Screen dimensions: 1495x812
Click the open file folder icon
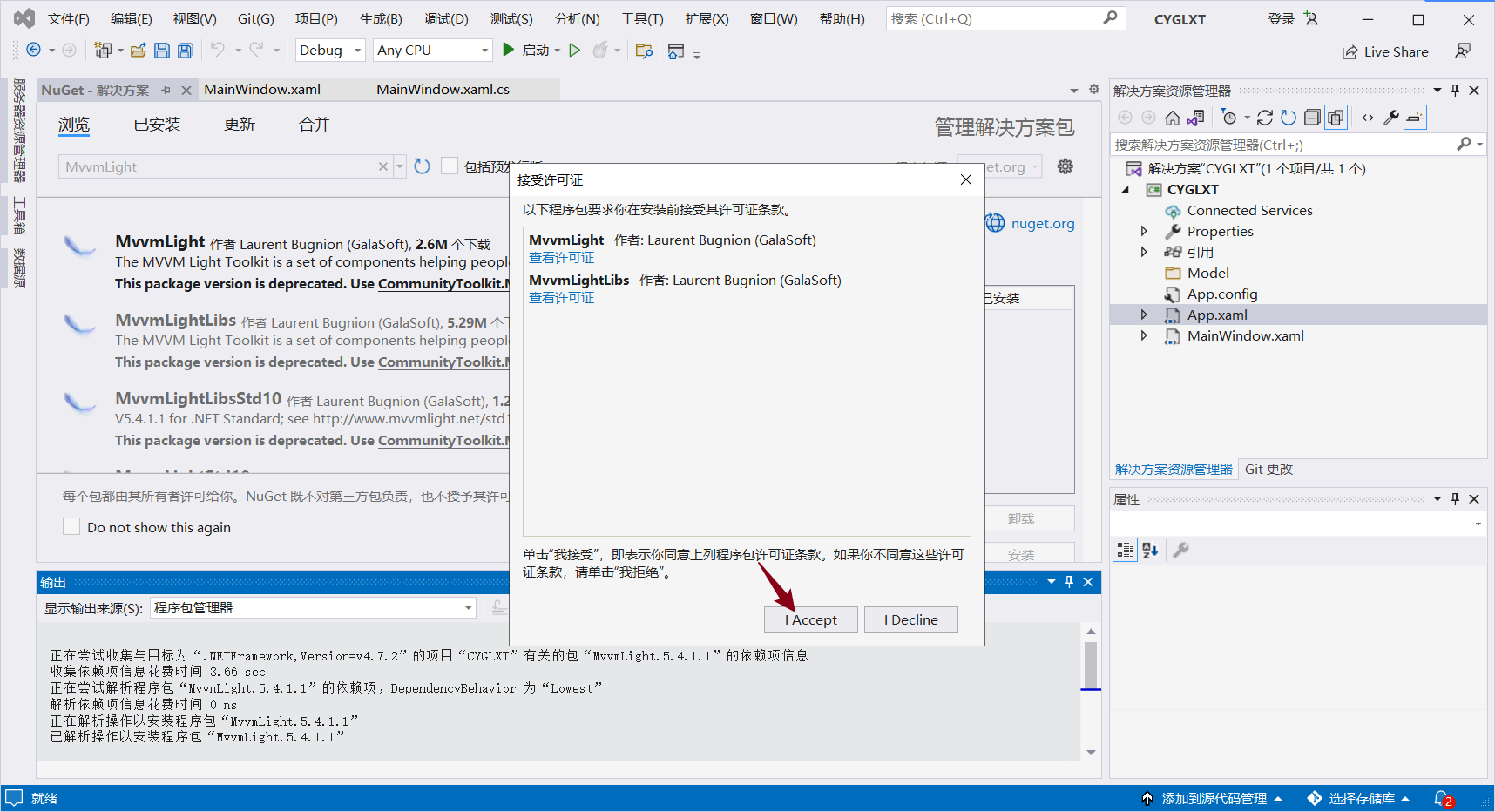tap(139, 51)
